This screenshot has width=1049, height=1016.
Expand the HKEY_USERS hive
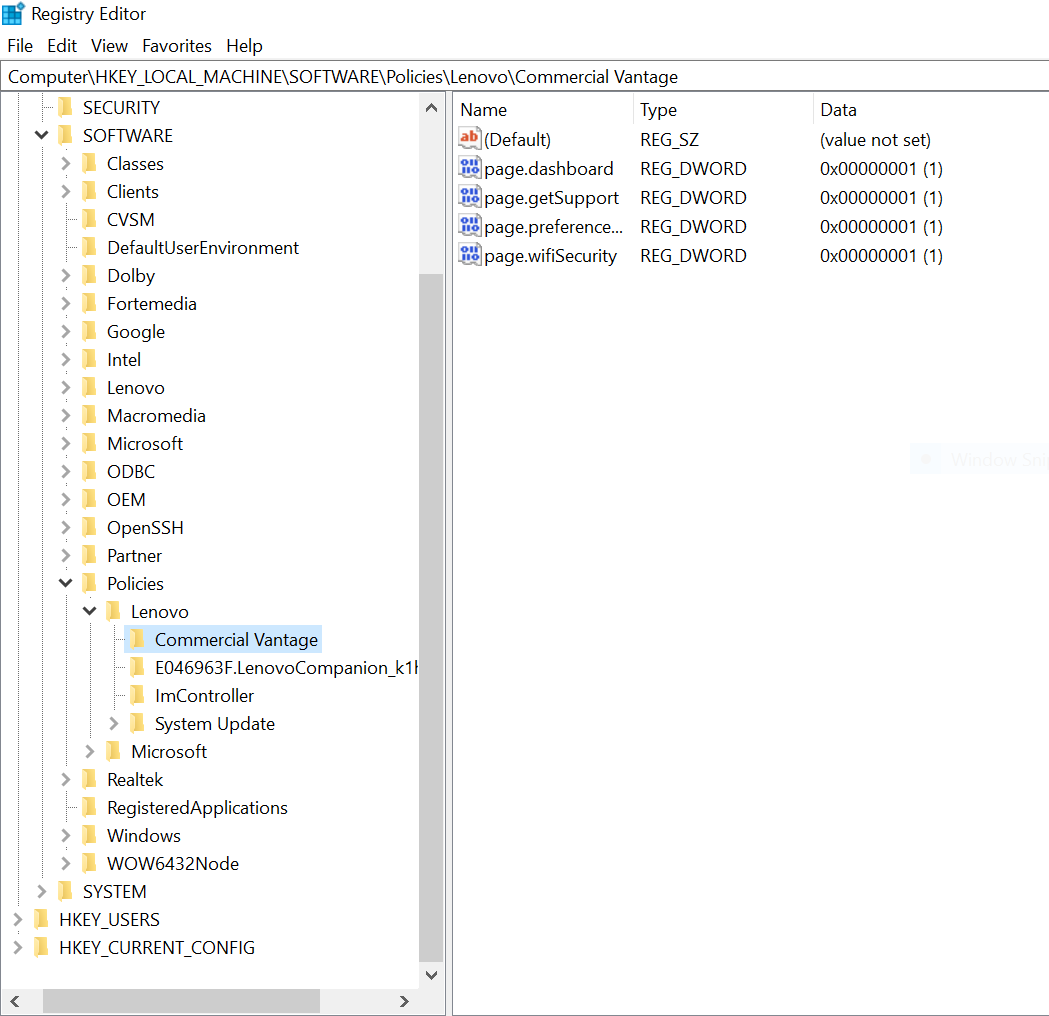pos(17,919)
